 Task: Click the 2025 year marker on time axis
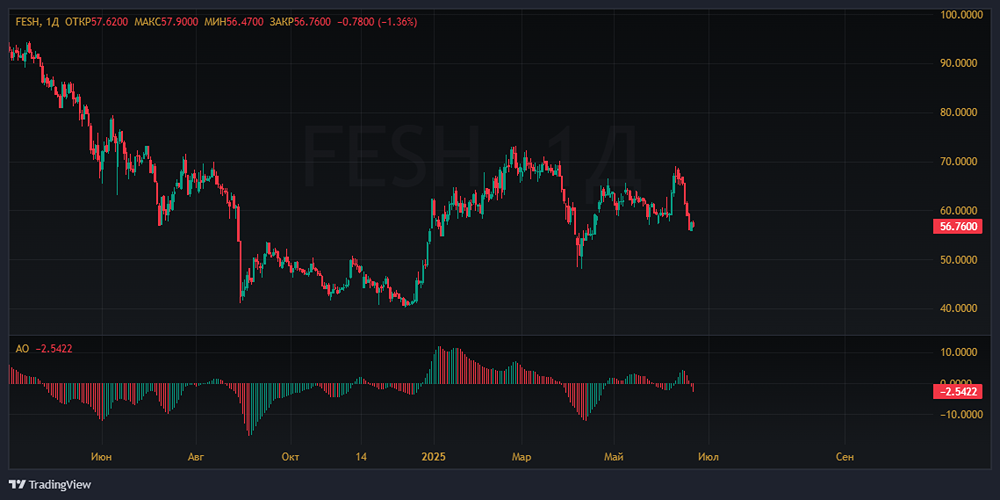pos(434,457)
